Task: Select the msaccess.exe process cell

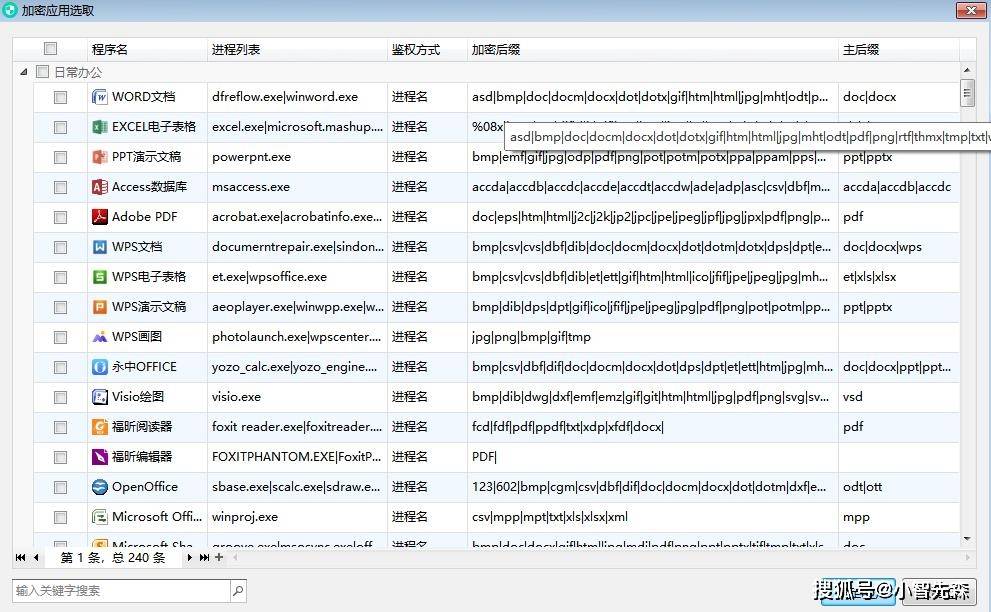Action: (297, 187)
